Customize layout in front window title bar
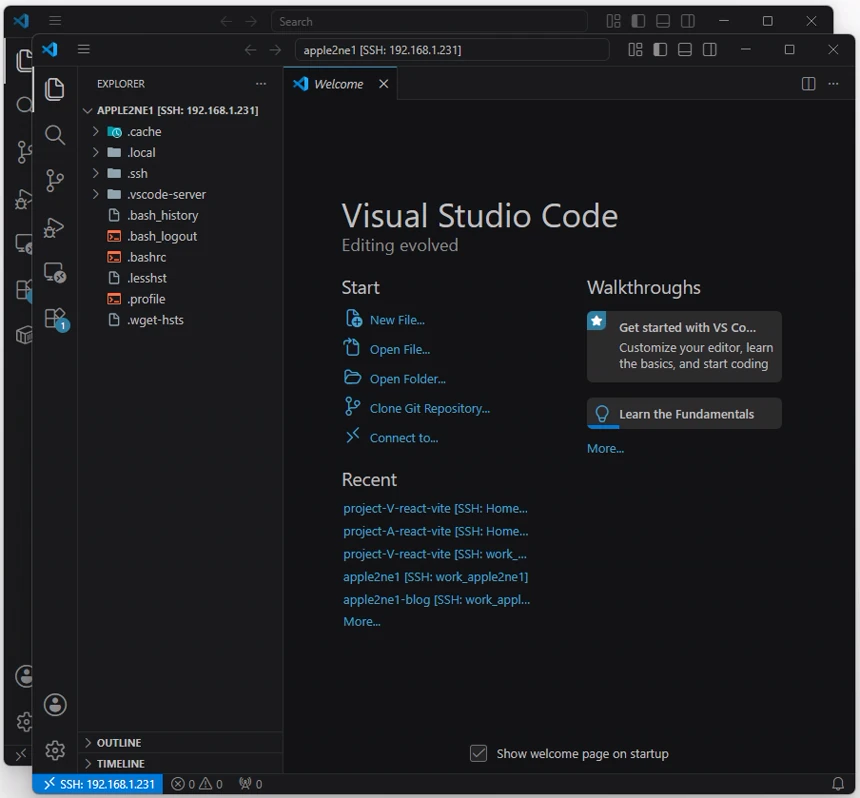 (635, 50)
